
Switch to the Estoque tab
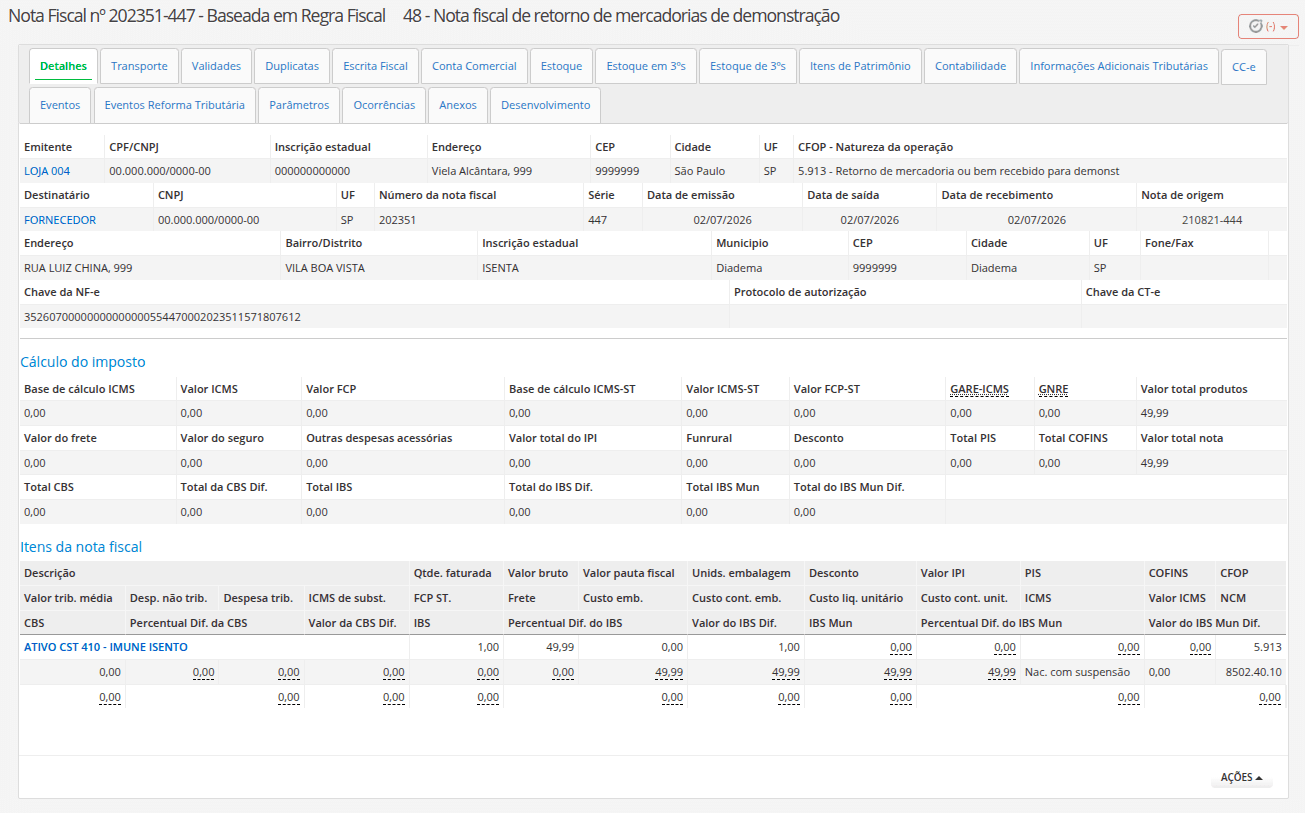pos(561,66)
